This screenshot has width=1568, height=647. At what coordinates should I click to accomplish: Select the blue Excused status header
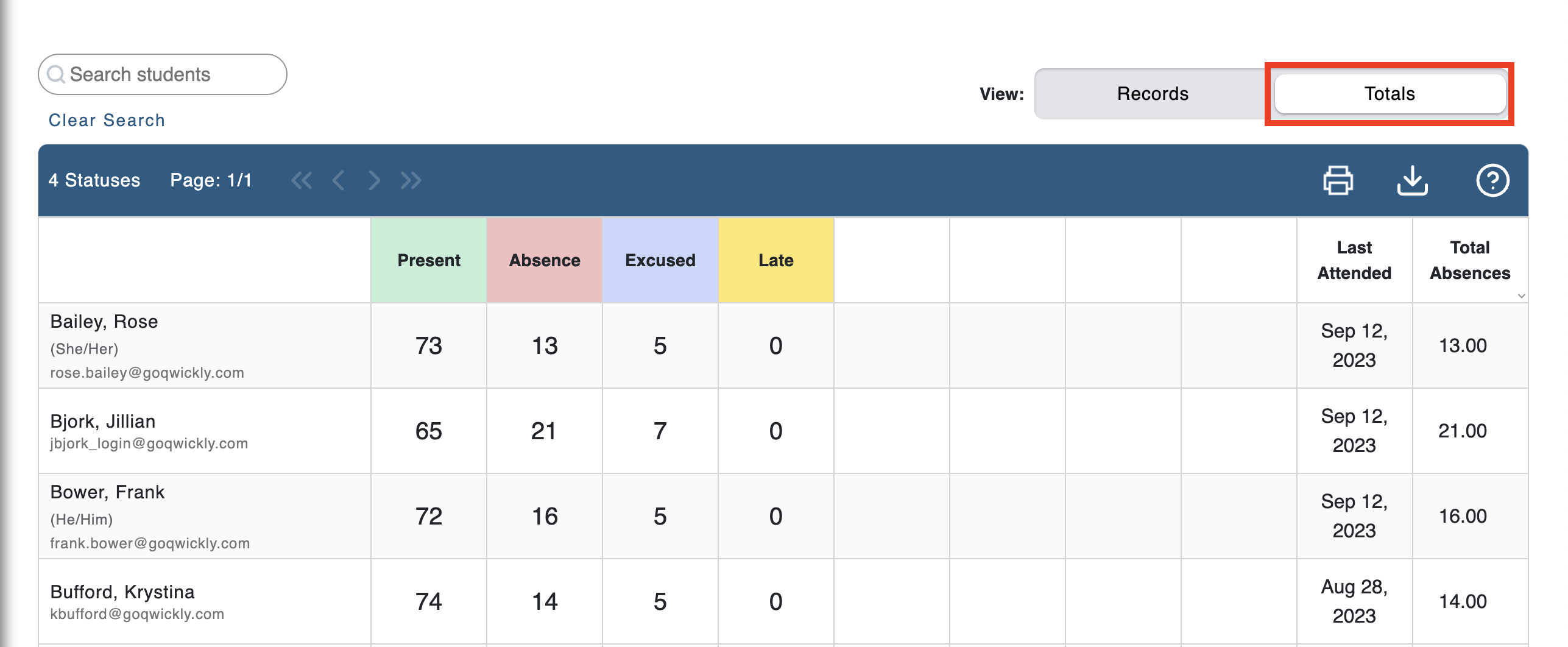(x=660, y=260)
